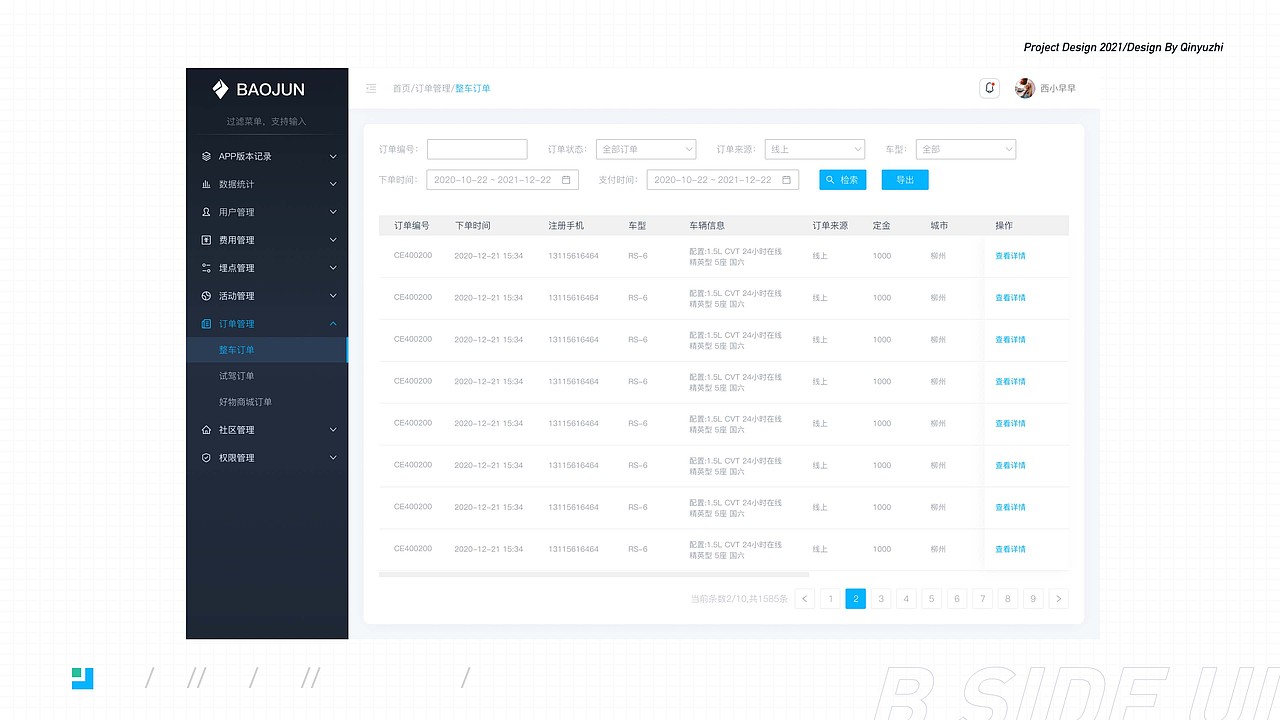Open the 订单状态 dropdown

(646, 149)
